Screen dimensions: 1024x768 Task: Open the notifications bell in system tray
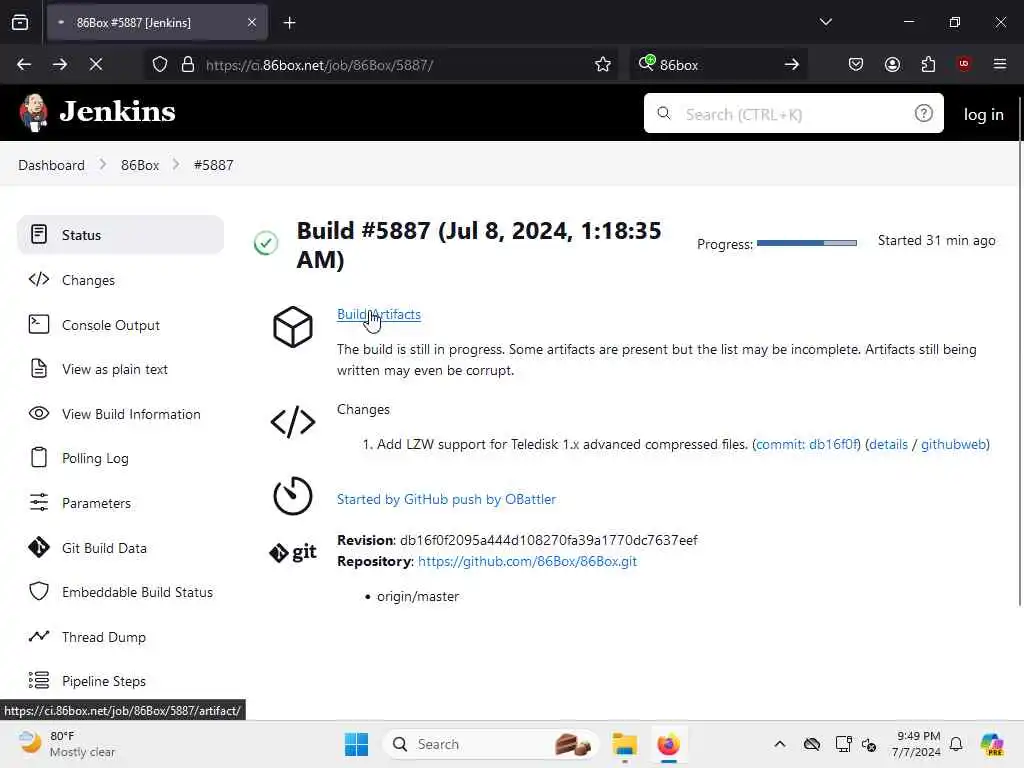(956, 744)
